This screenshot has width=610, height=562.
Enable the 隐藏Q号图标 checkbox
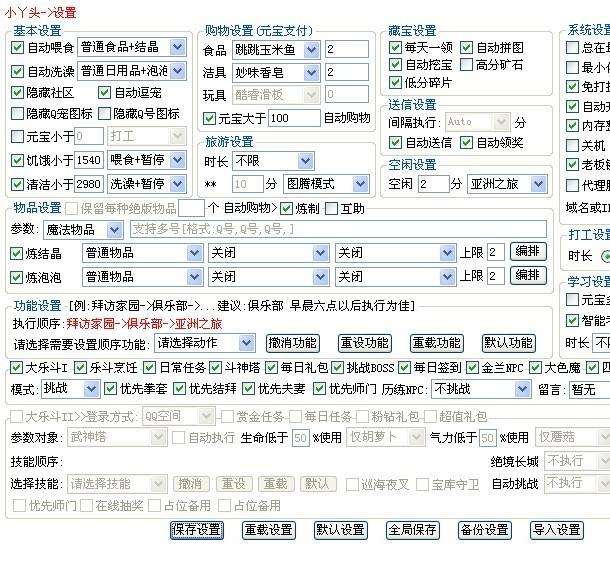point(104,114)
